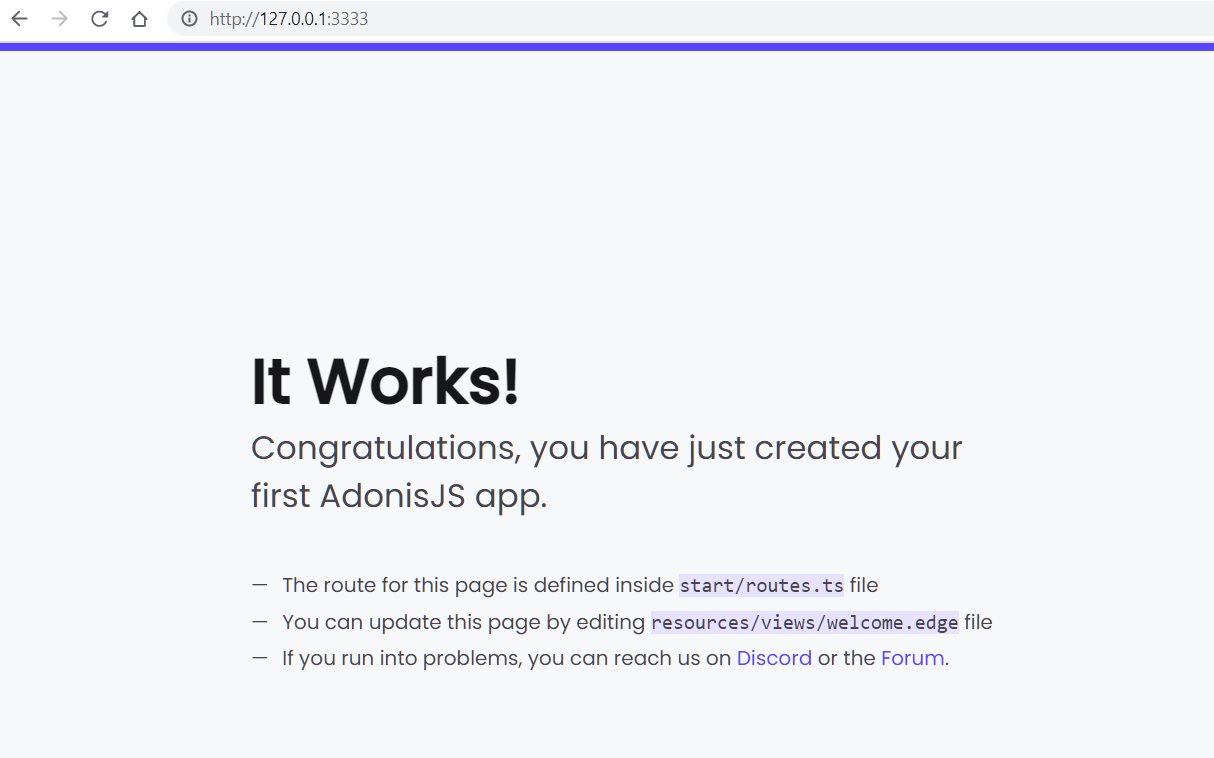Click the start/routes.ts code snippet
1214x758 pixels.
[761, 585]
